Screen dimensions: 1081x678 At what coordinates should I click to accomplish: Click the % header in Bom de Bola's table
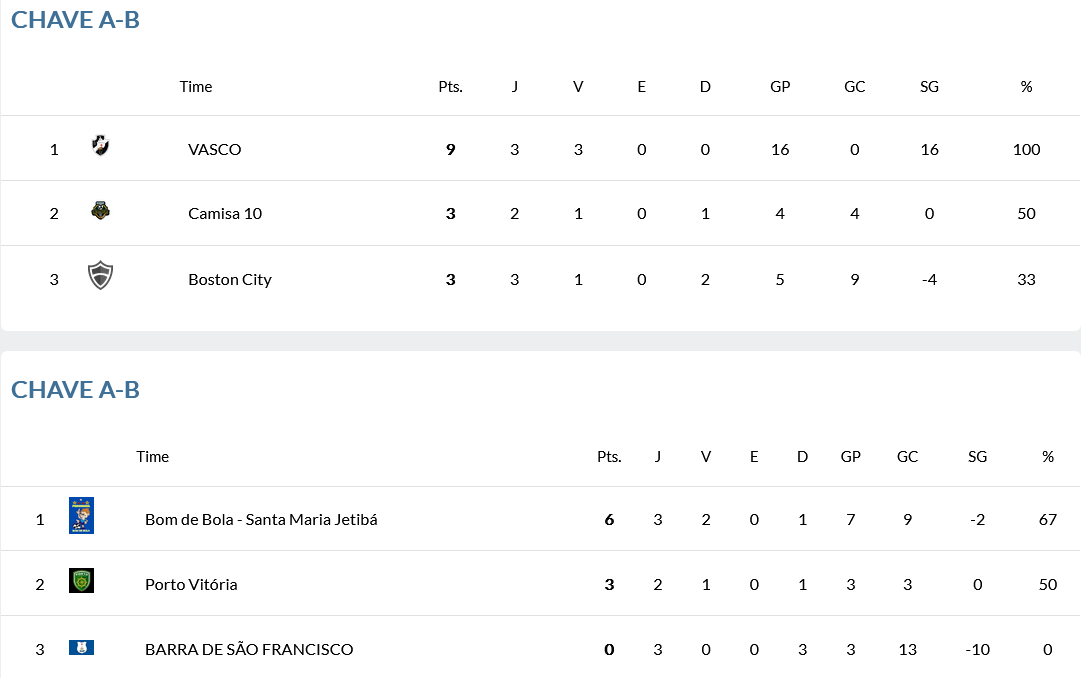coord(1047,456)
